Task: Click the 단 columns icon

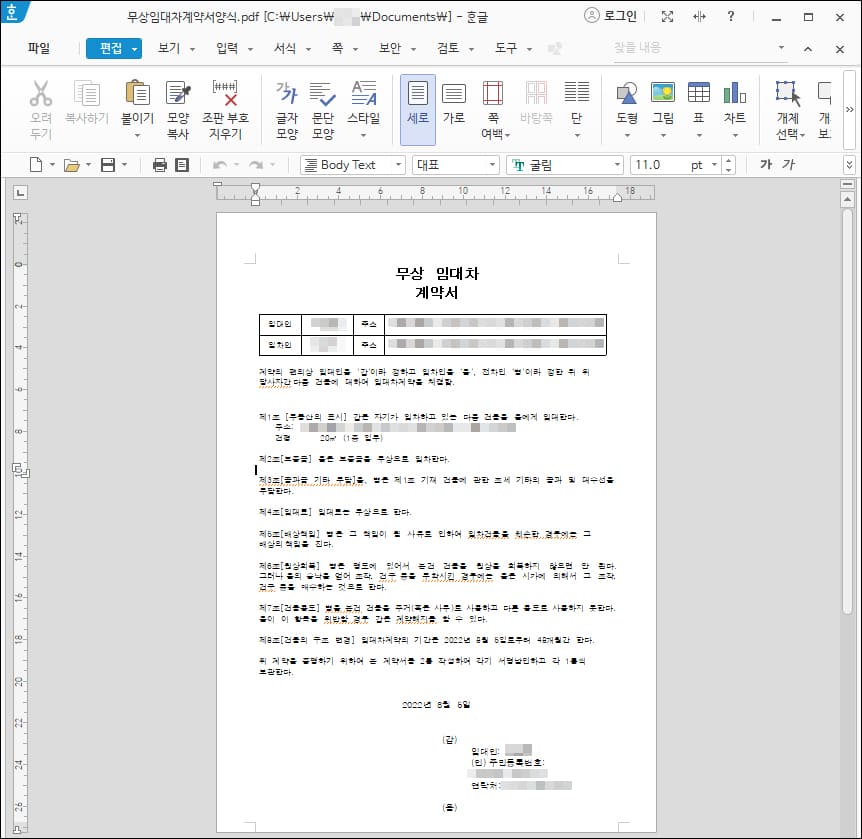Action: coord(577,91)
